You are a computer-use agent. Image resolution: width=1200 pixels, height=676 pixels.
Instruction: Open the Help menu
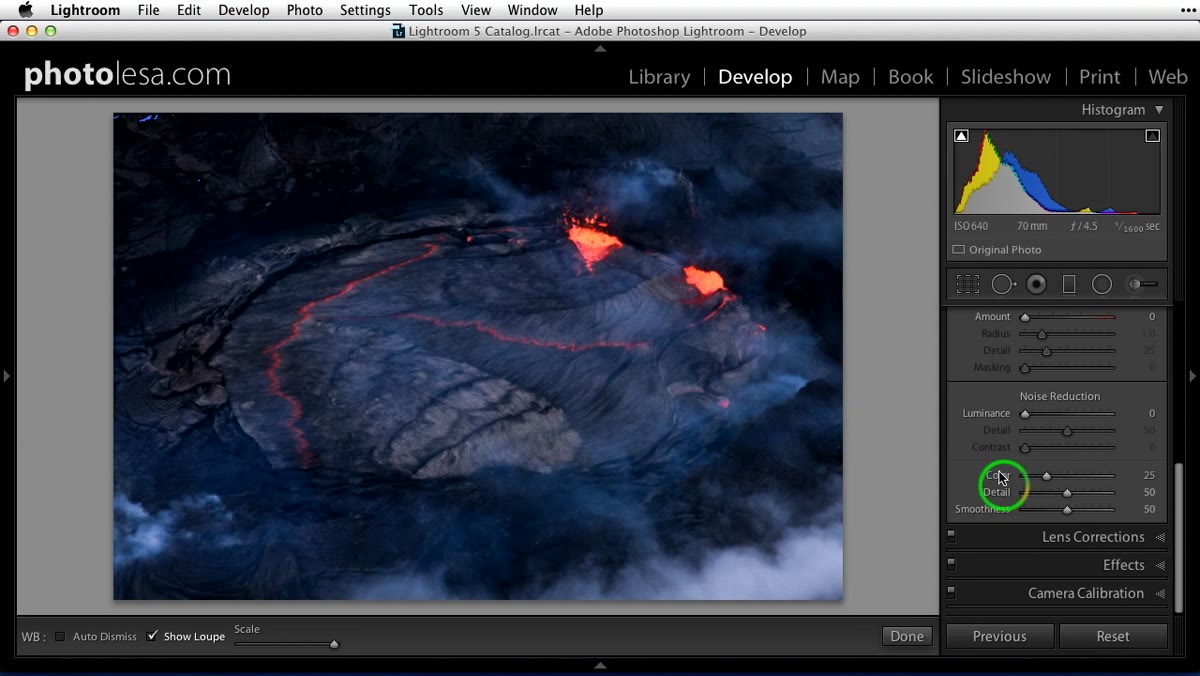(589, 10)
